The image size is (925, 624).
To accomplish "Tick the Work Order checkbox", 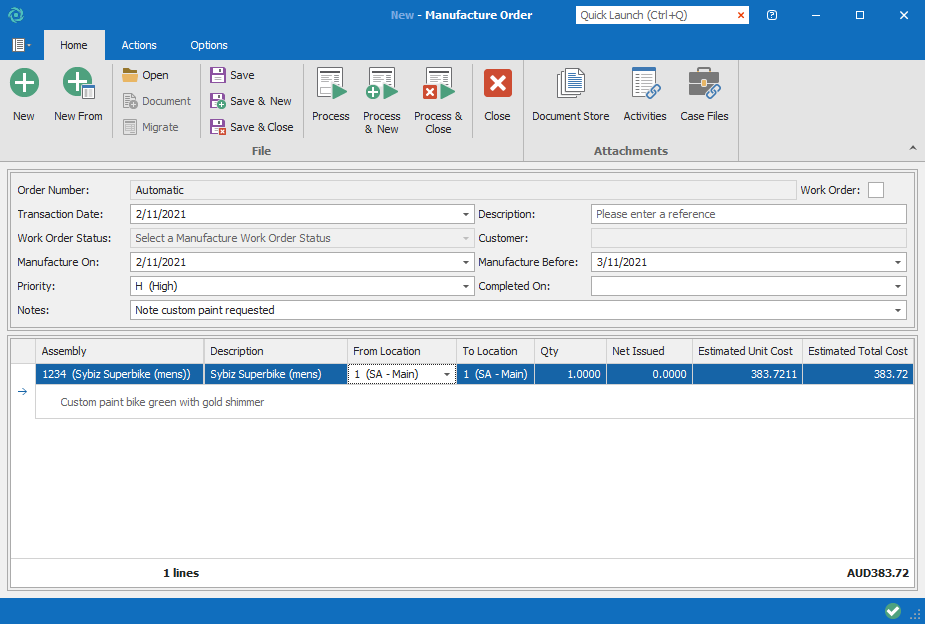I will 876,190.
